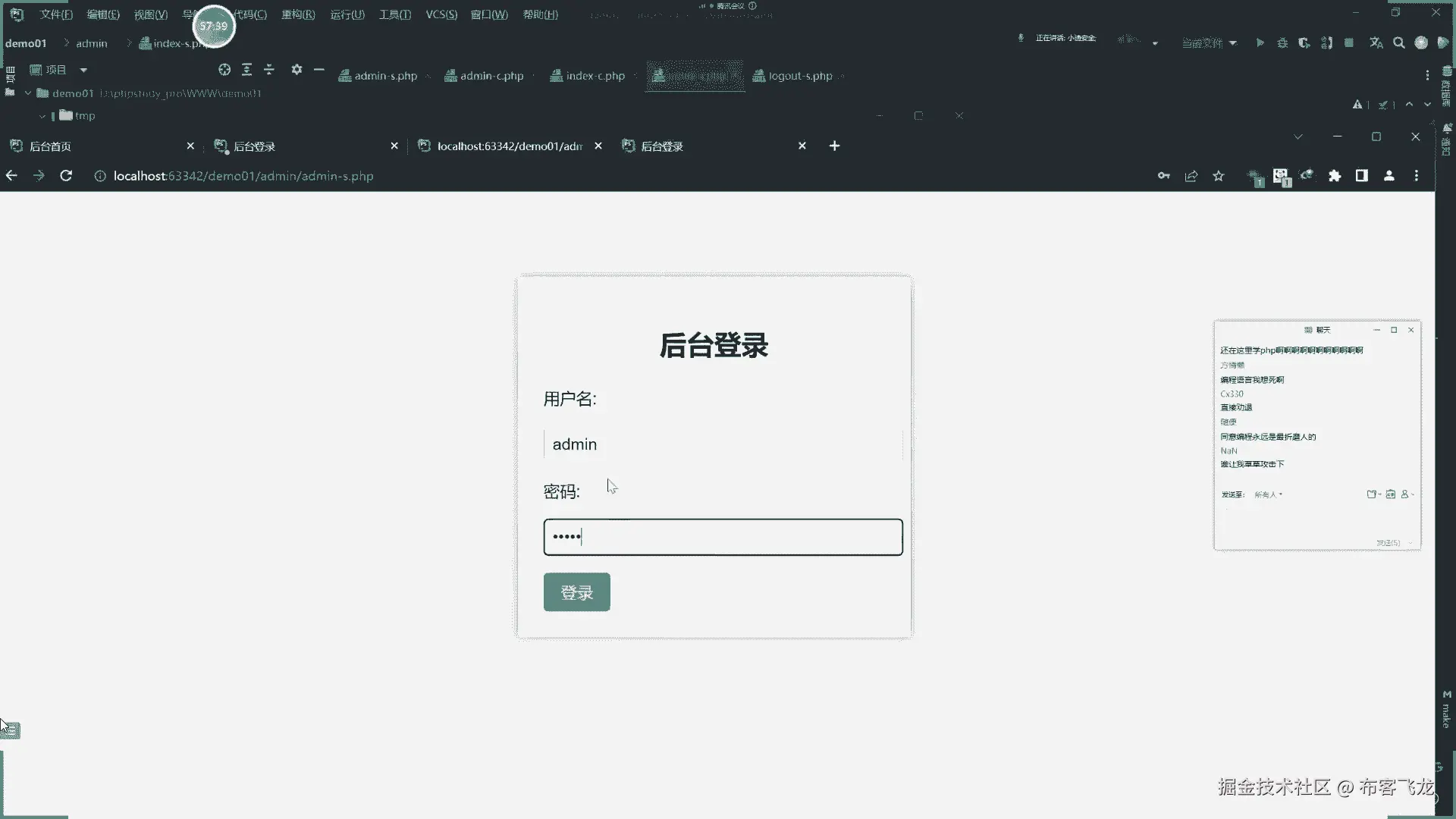
Task: Open project panel settings gear icon
Action: pos(297,70)
